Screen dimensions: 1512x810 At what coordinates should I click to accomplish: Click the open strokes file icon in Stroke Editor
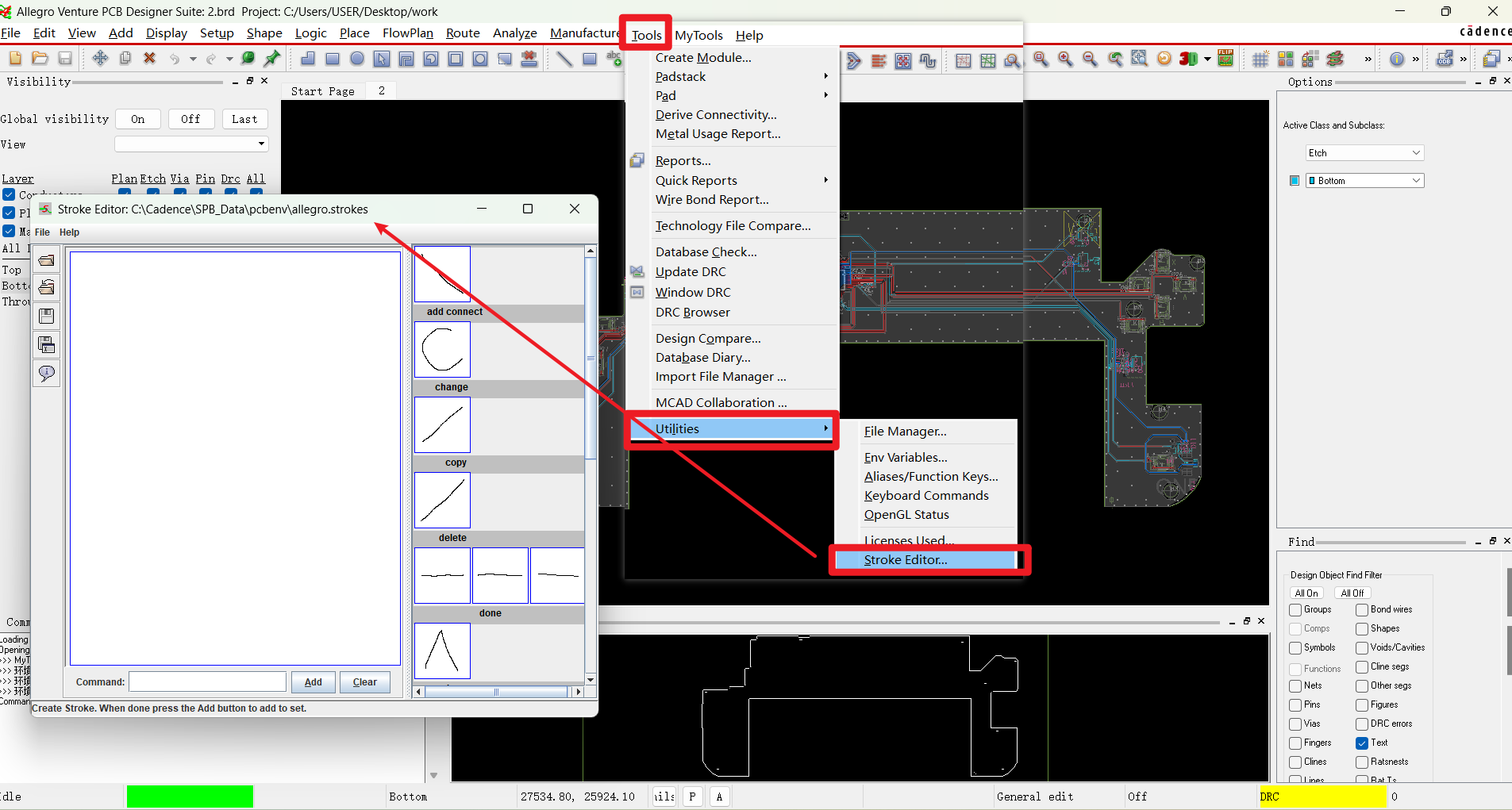click(47, 259)
